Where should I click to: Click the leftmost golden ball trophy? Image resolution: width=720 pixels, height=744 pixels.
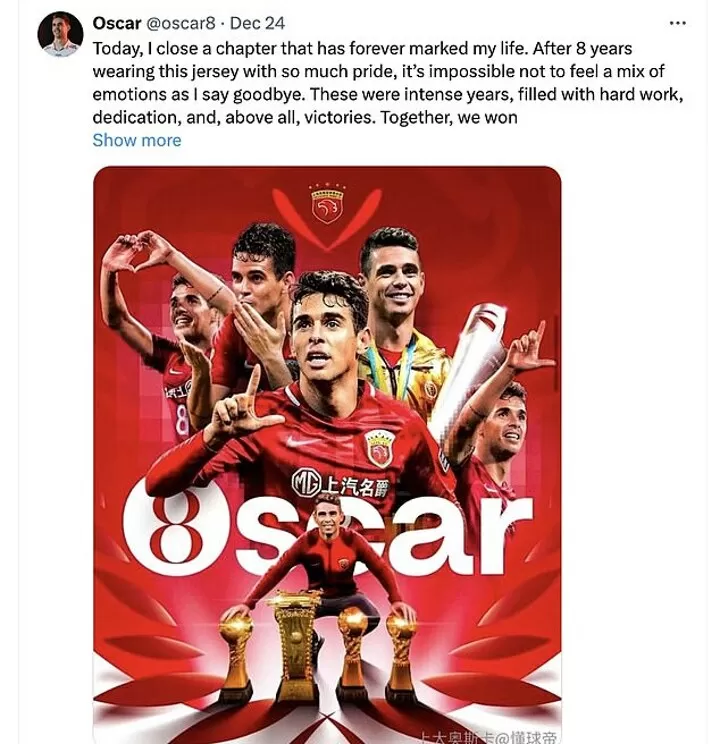pos(236,656)
